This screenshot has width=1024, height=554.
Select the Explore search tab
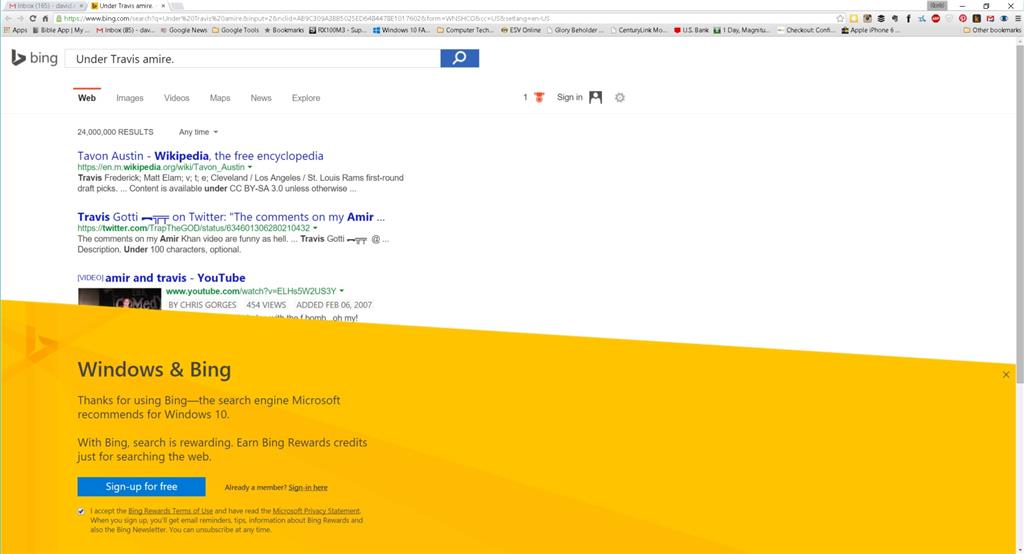pyautogui.click(x=306, y=98)
